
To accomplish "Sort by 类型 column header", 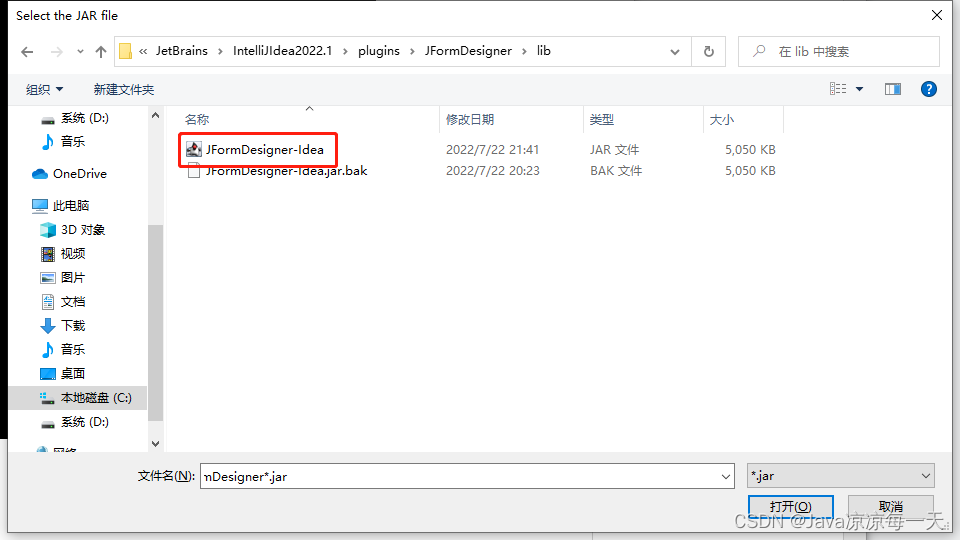I will click(x=602, y=119).
